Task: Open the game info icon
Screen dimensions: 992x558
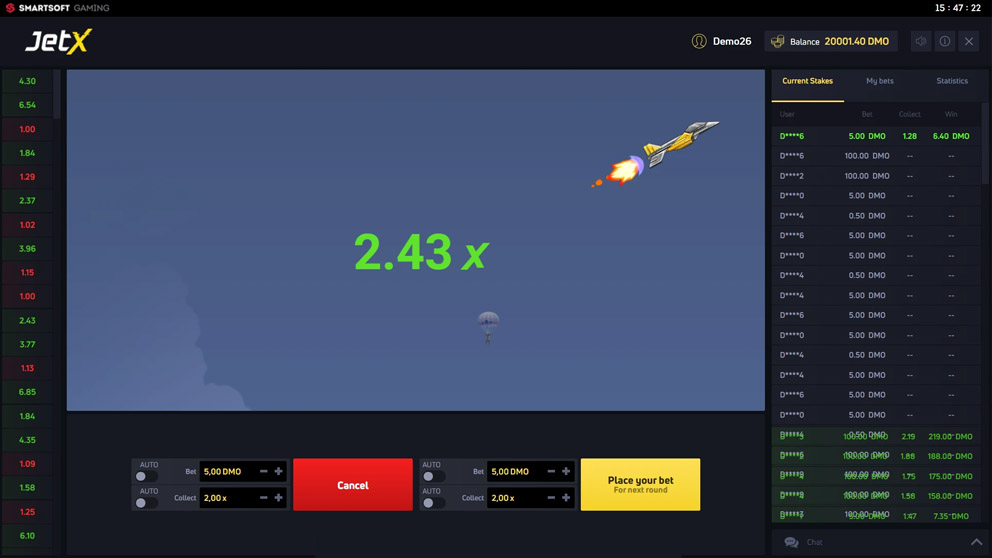Action: 945,41
